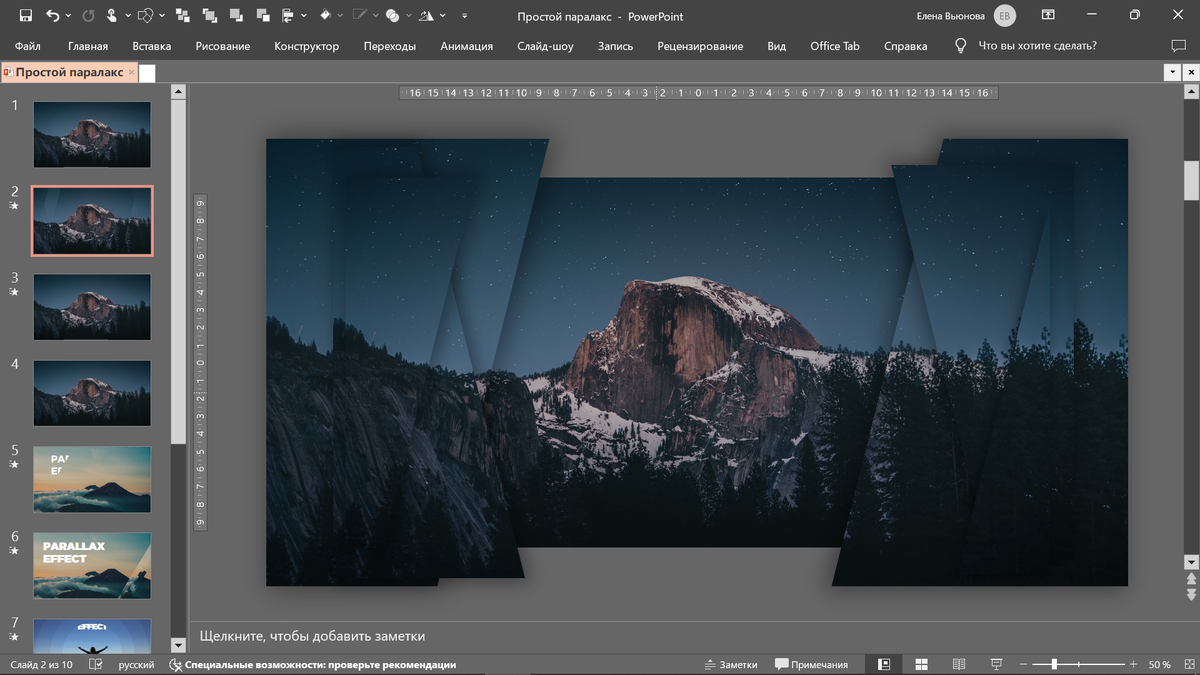Image resolution: width=1200 pixels, height=675 pixels.
Task: Click the Undo arrow icon
Action: coord(52,16)
